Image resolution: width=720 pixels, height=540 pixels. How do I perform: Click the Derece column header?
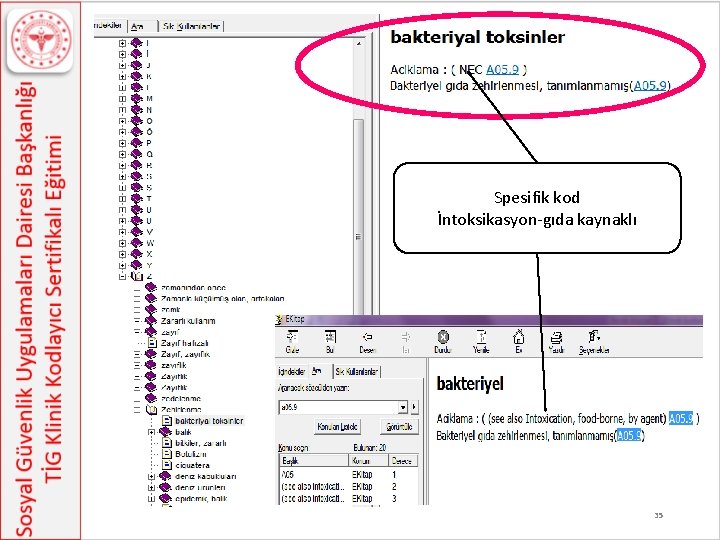point(403,461)
